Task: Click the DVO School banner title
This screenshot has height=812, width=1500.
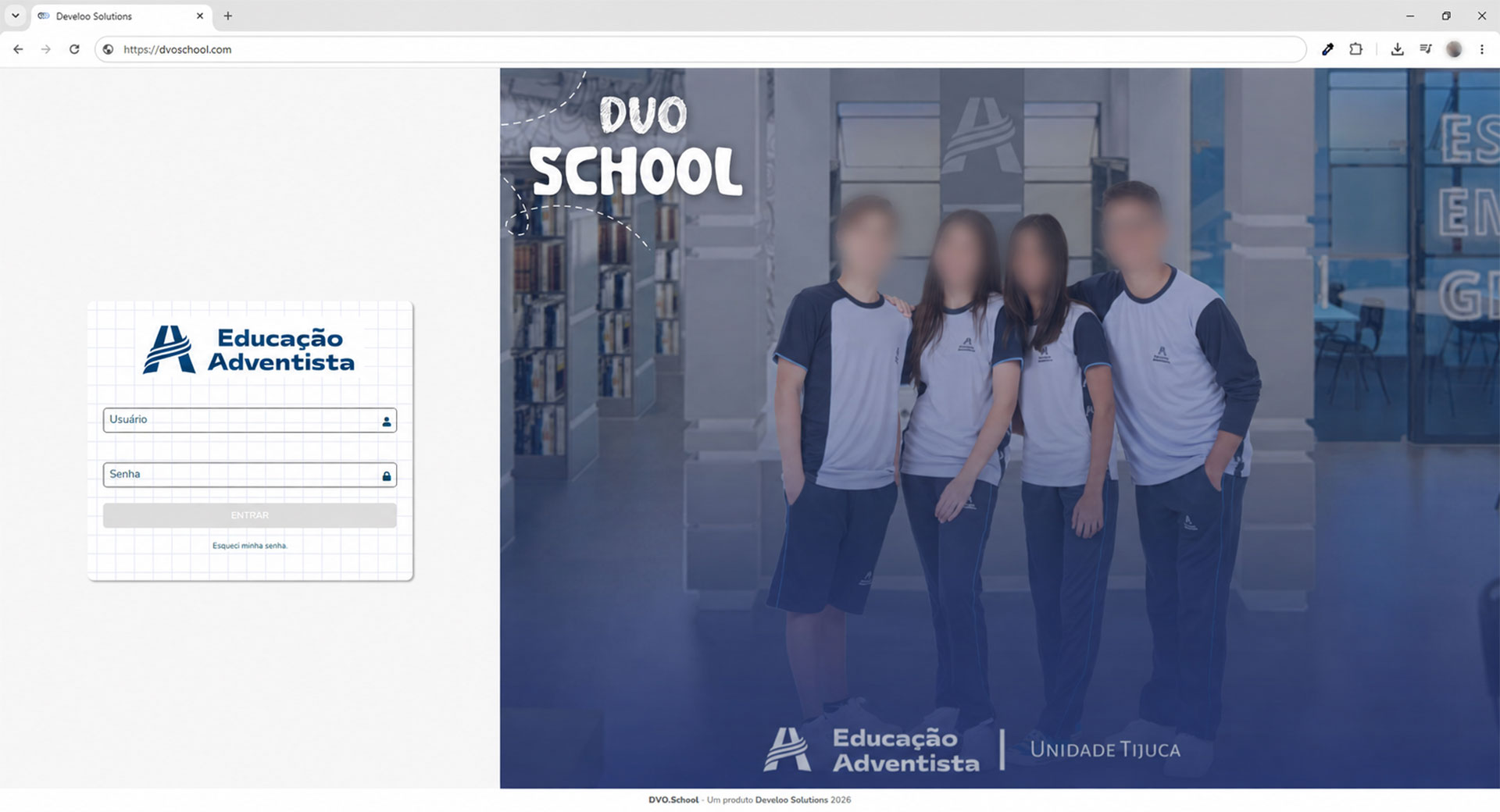Action: tap(636, 146)
